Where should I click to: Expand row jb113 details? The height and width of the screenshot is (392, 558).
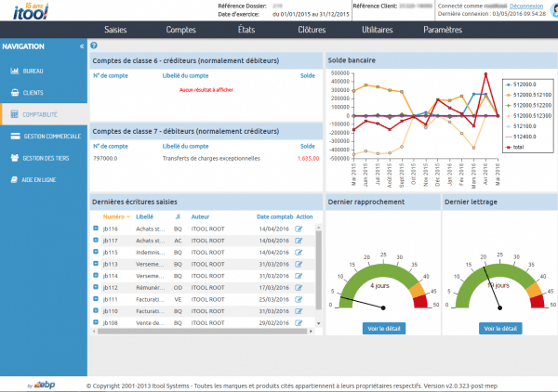pyautogui.click(x=96, y=264)
